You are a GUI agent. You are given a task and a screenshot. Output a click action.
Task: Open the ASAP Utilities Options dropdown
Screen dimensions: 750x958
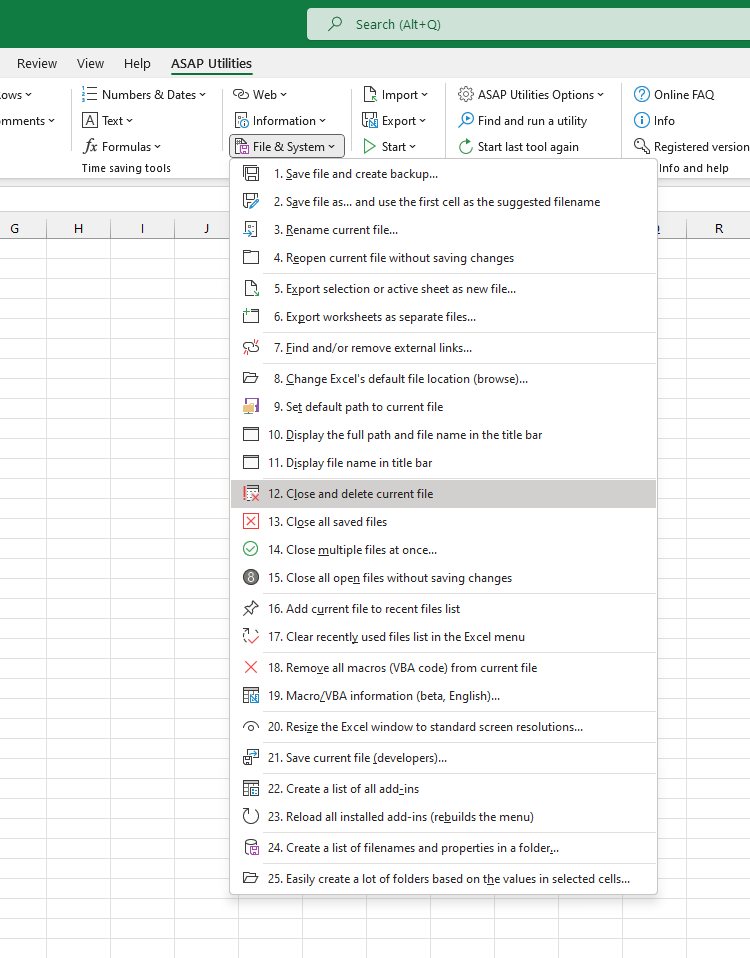(531, 95)
